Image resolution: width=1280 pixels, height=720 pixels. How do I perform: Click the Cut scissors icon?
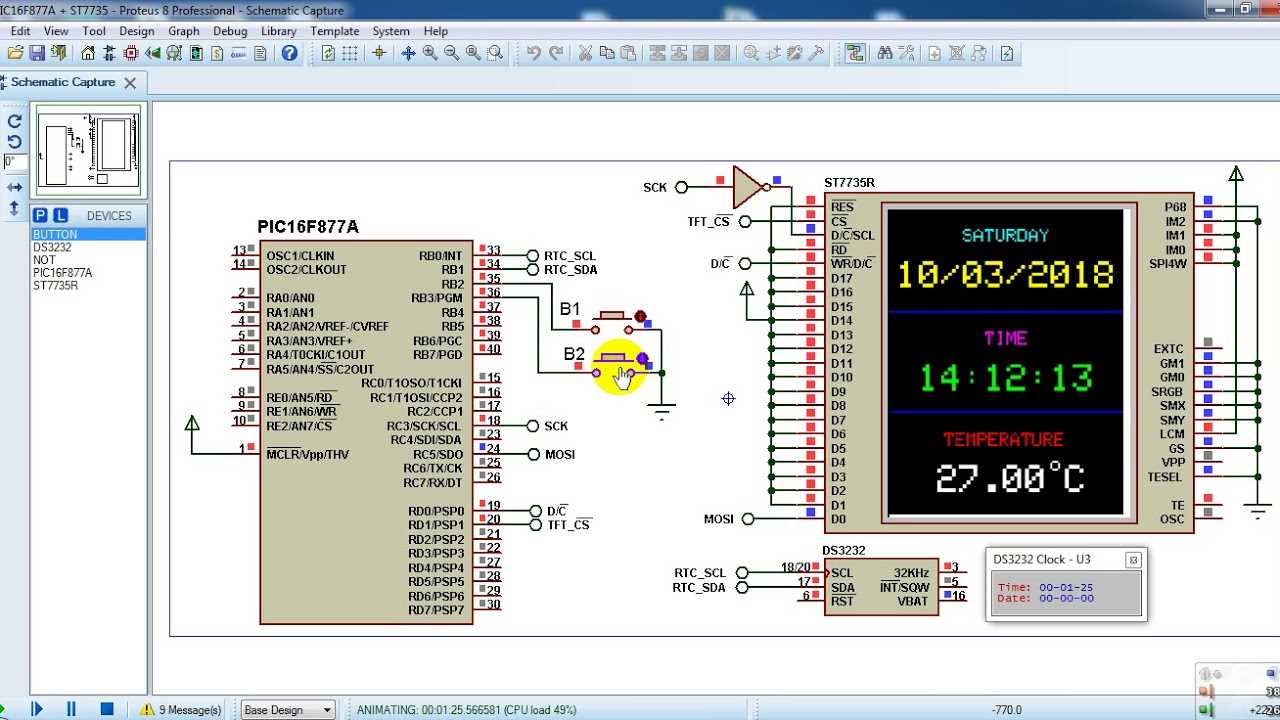[585, 53]
